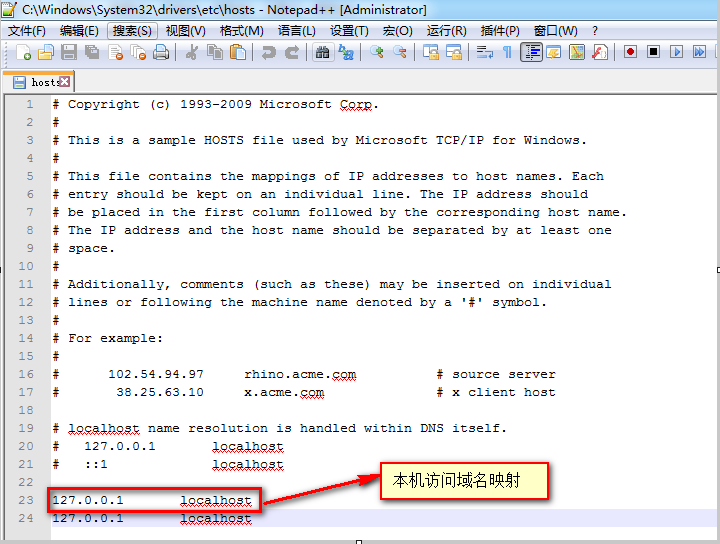Open the 语言(L) menu
The width and height of the screenshot is (720, 544).
[x=297, y=31]
